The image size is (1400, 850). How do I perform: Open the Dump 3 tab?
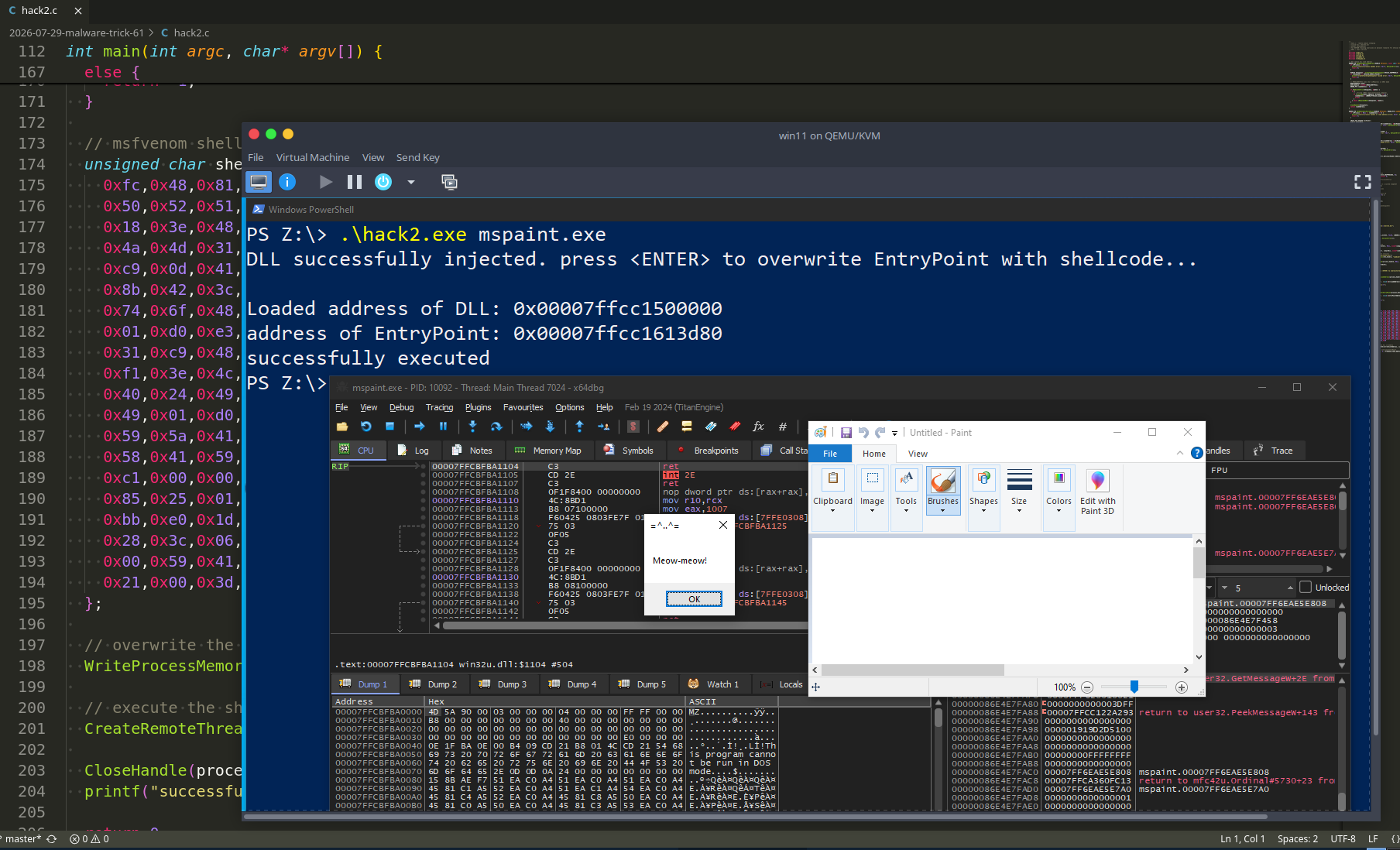tap(503, 684)
